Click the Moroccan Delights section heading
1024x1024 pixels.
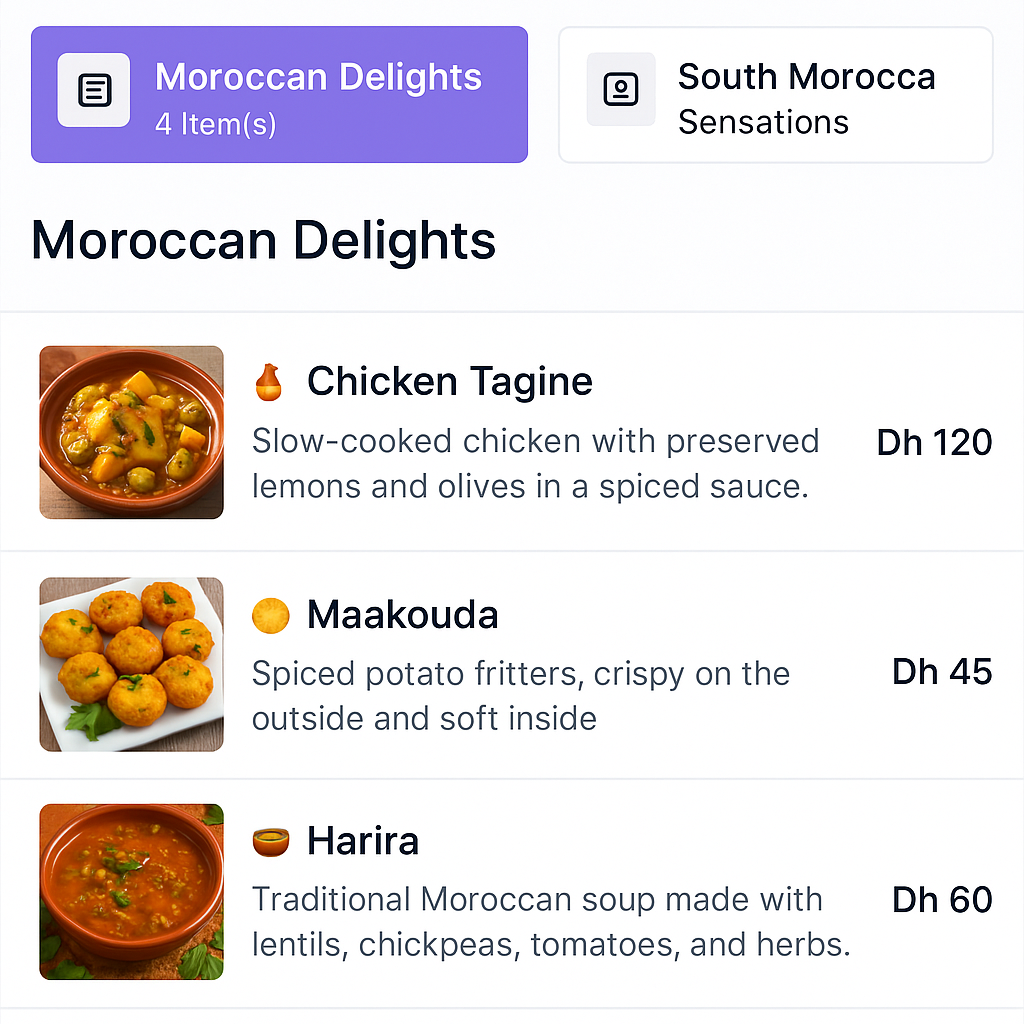pyautogui.click(x=264, y=242)
